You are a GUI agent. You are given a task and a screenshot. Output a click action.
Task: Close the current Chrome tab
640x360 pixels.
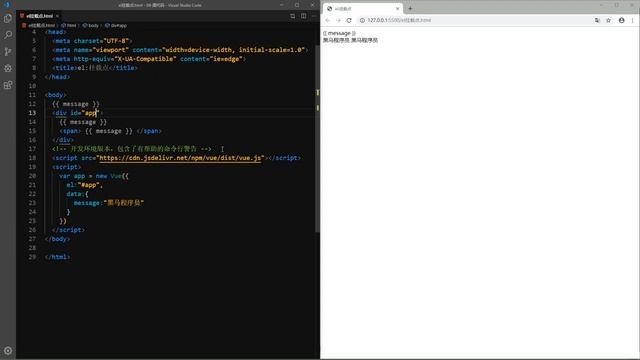(x=398, y=9)
